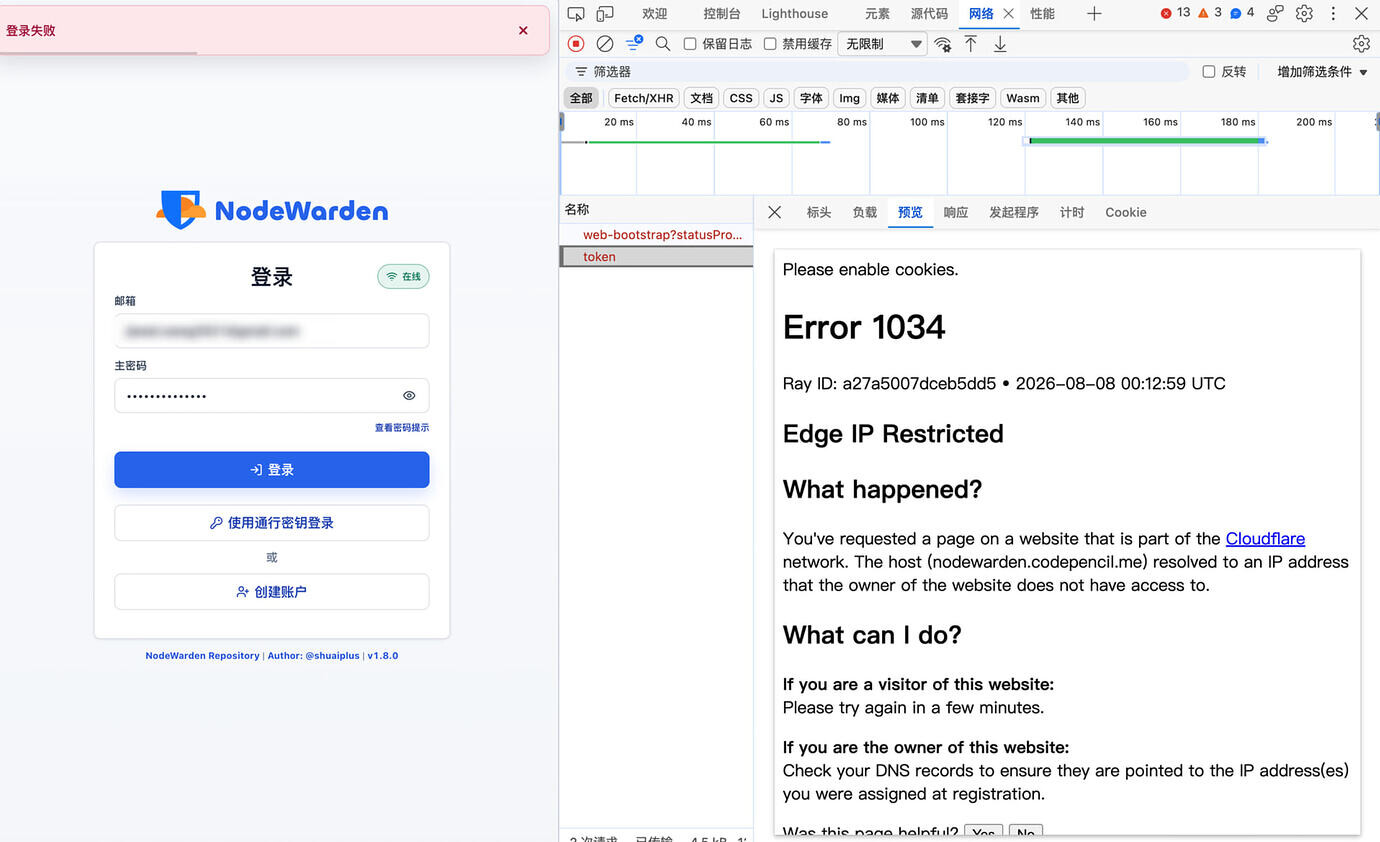The width and height of the screenshot is (1380, 842).
Task: Select the web-bootstrap request row
Action: 656,235
